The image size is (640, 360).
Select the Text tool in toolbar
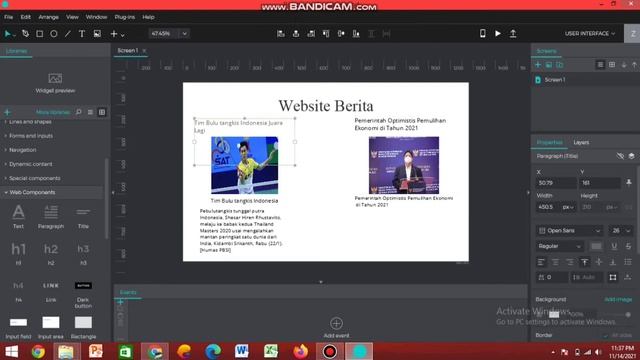pyautogui.click(x=82, y=34)
